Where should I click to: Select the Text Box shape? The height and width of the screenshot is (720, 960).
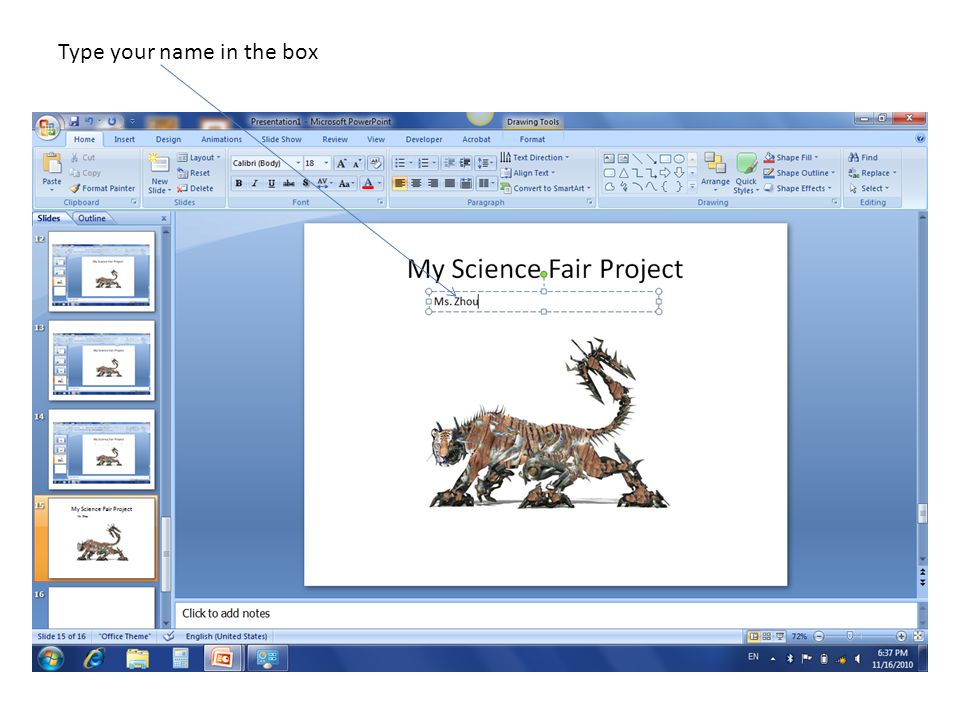coord(609,159)
